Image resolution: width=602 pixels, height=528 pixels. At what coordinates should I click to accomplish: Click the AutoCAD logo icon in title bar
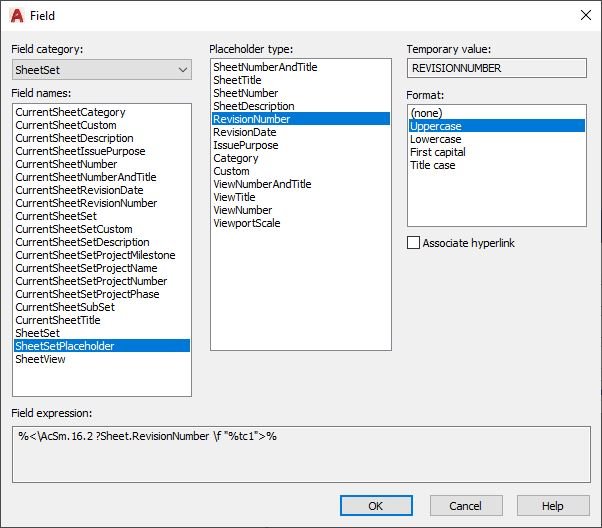tap(17, 16)
